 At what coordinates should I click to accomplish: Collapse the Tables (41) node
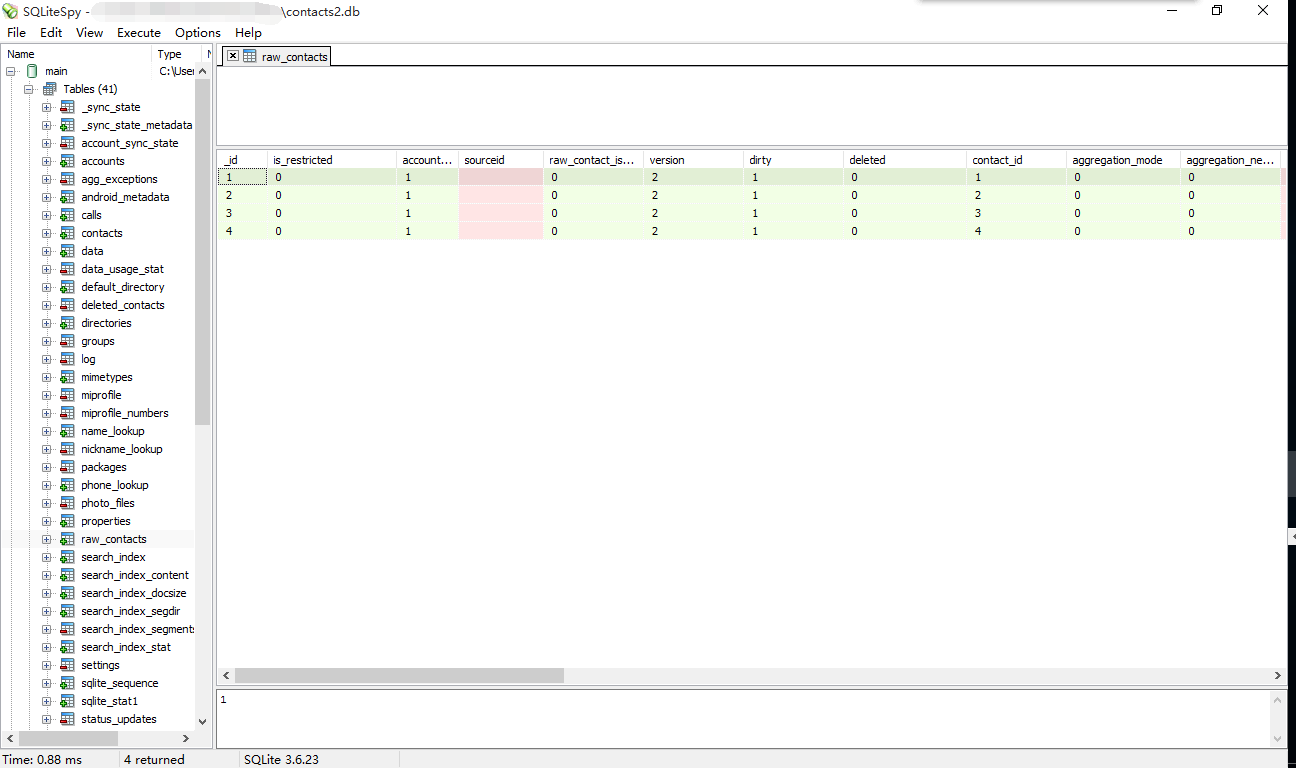click(29, 89)
